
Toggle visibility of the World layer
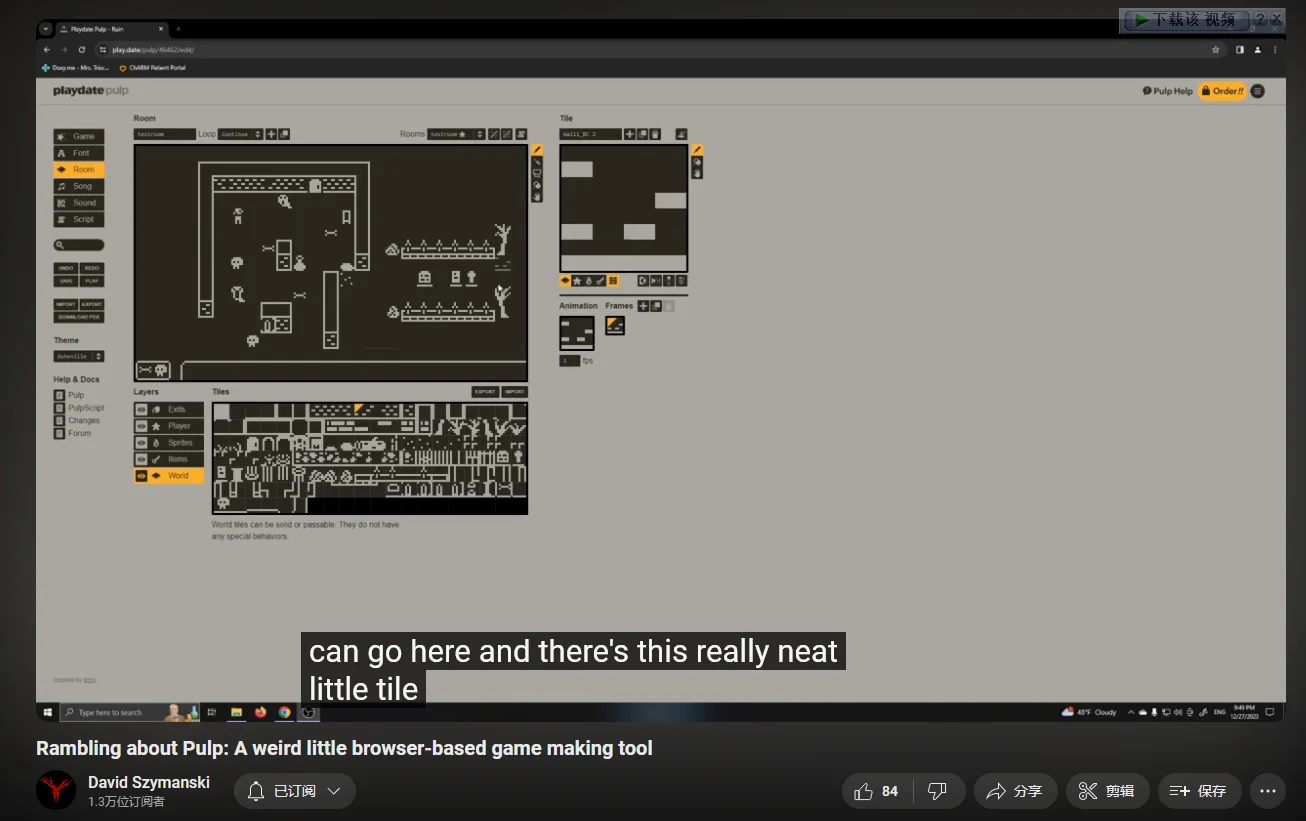(141, 476)
